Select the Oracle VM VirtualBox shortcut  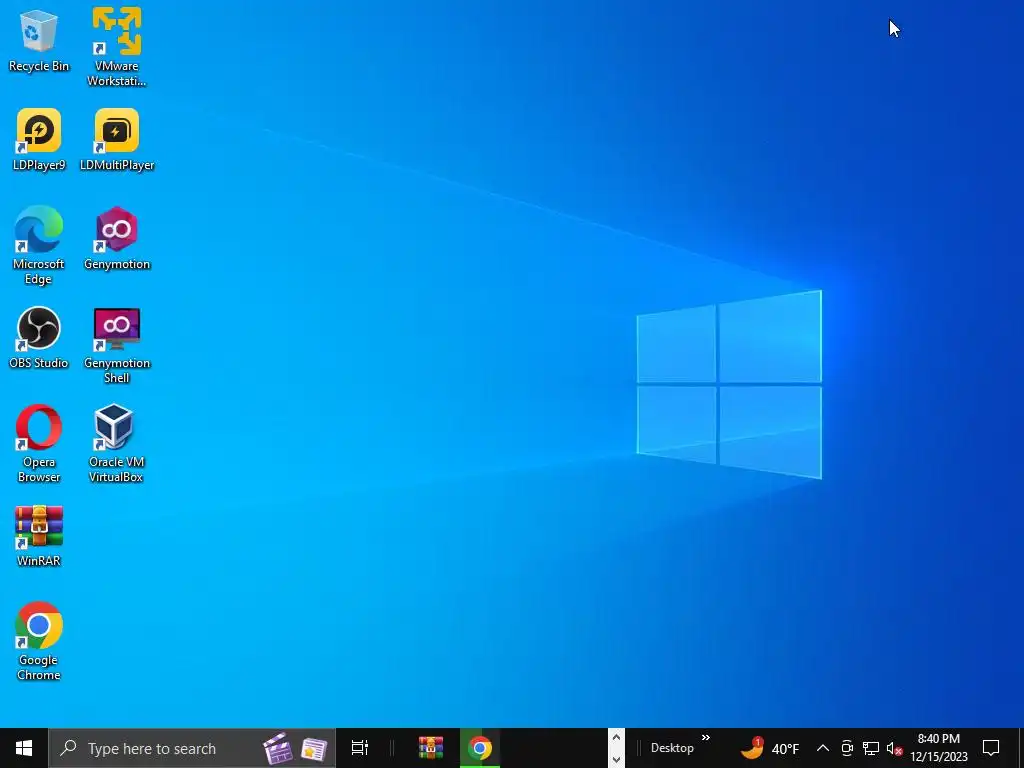[116, 444]
